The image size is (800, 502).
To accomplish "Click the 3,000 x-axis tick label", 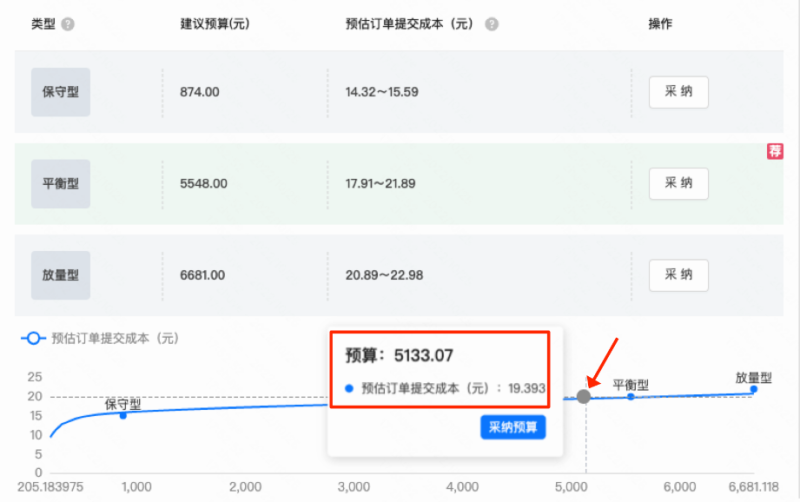I will click(x=354, y=487).
